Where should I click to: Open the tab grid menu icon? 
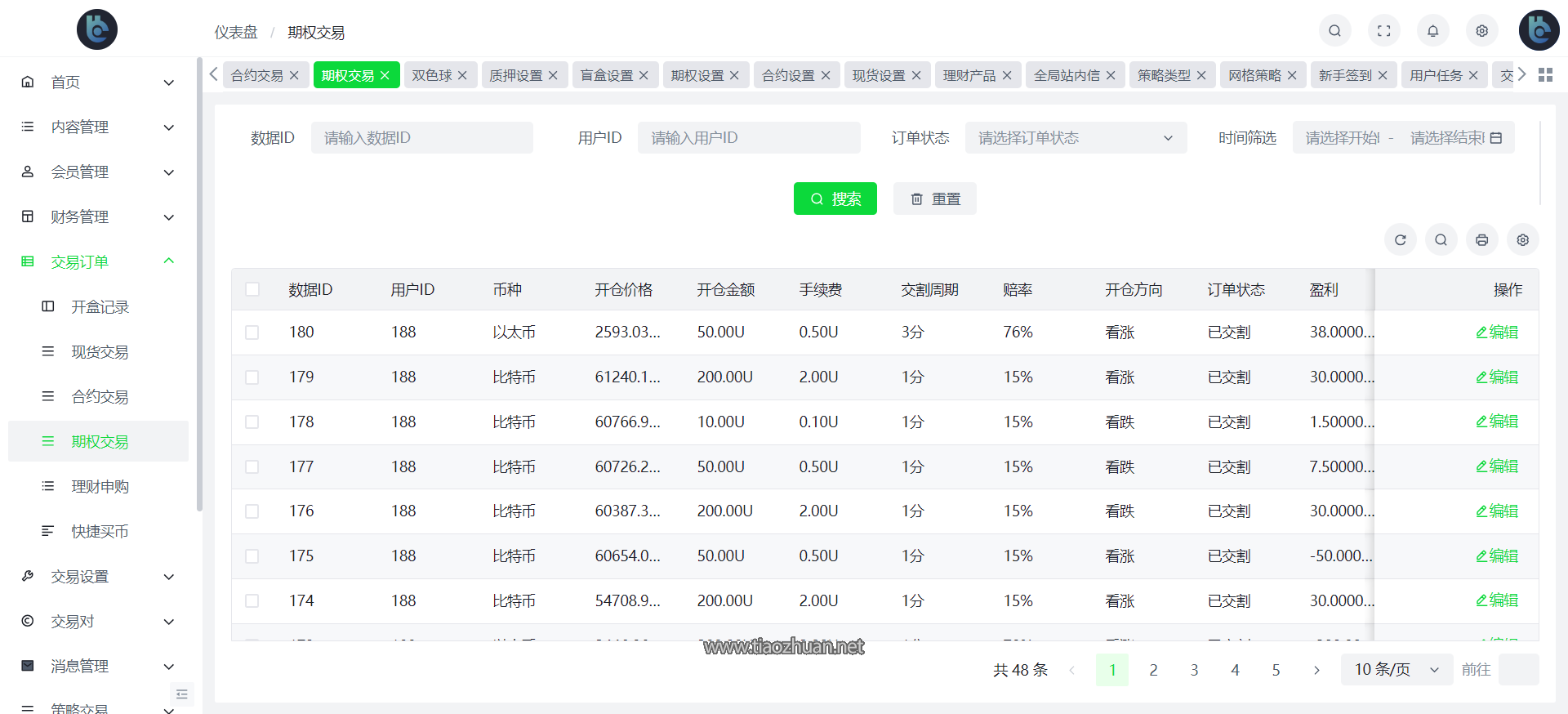tap(1545, 75)
